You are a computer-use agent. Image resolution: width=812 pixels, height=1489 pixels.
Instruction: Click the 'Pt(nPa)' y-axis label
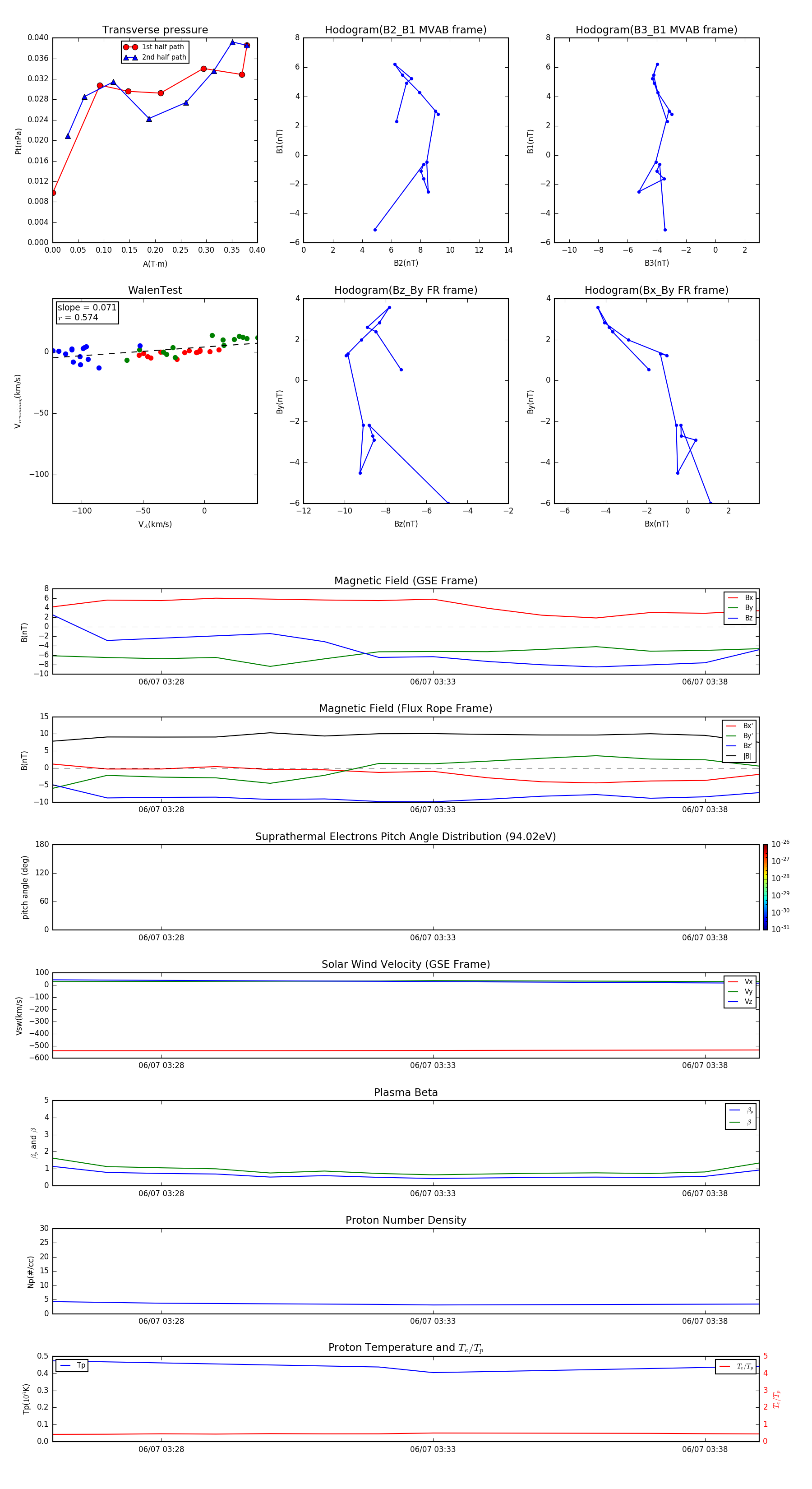click(x=18, y=141)
